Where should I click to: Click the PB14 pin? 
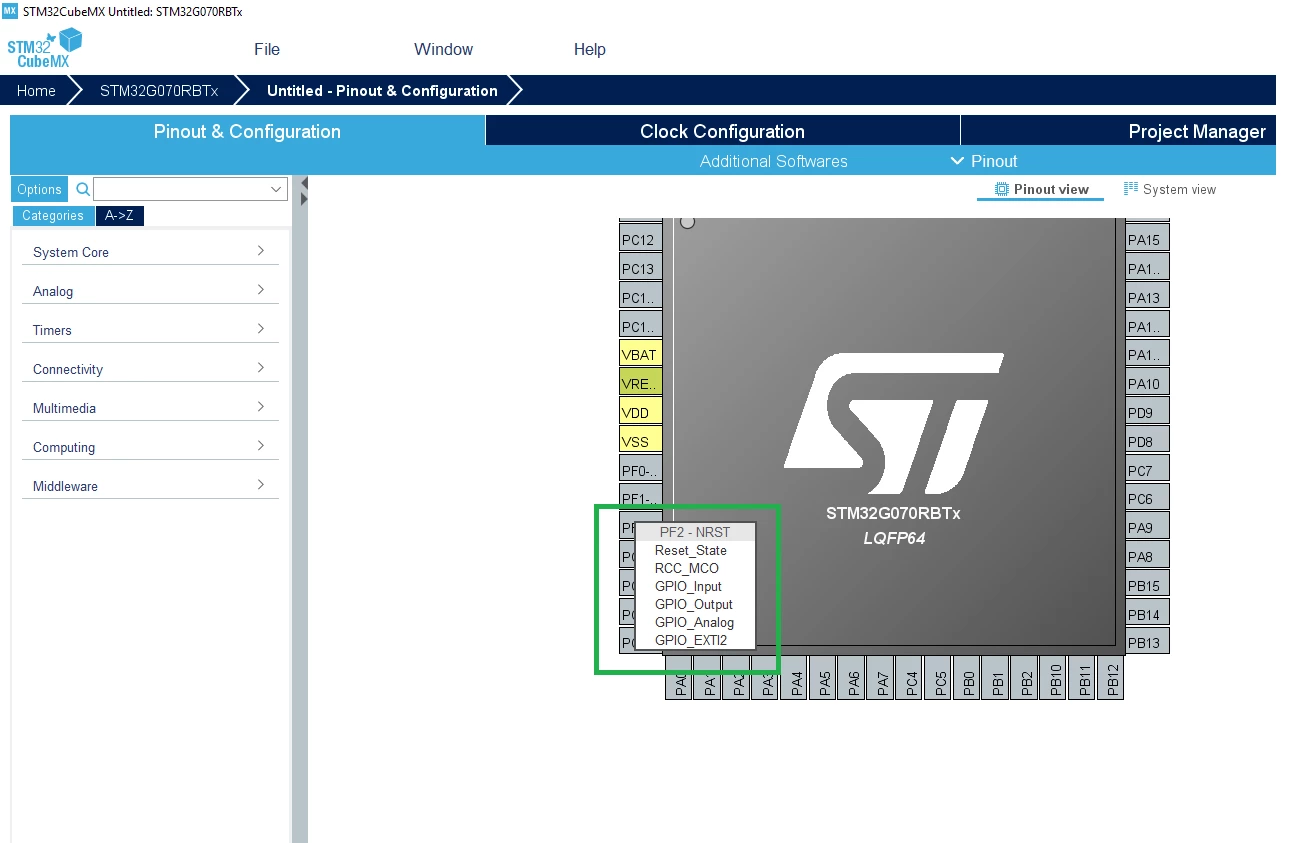(x=1147, y=614)
